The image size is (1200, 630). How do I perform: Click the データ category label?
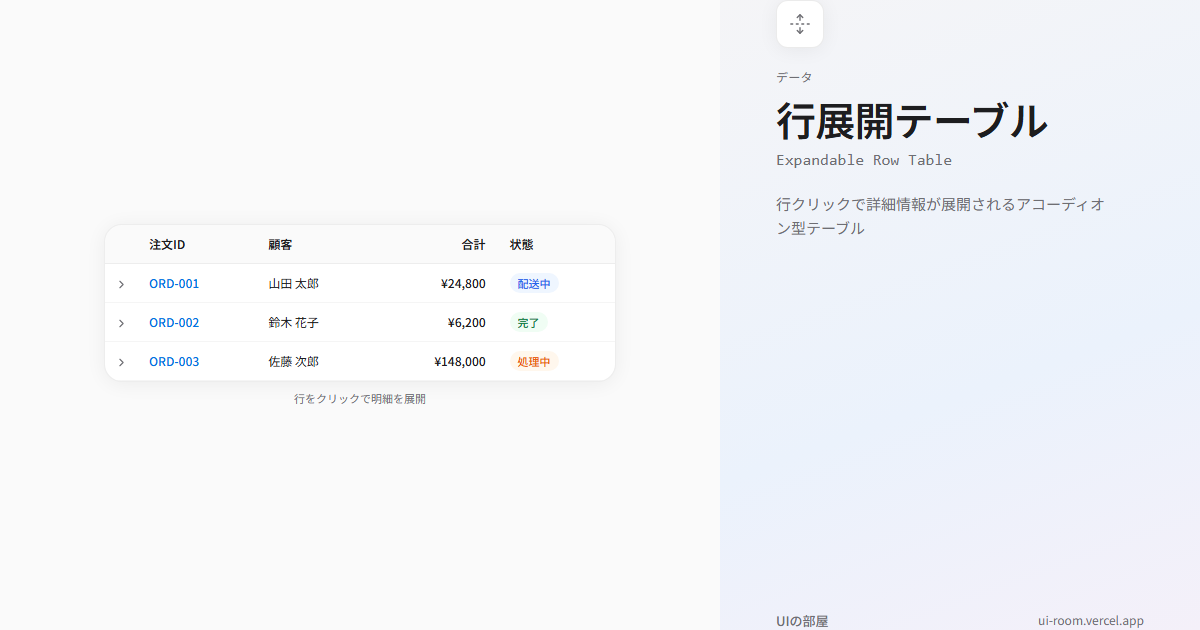(x=794, y=77)
